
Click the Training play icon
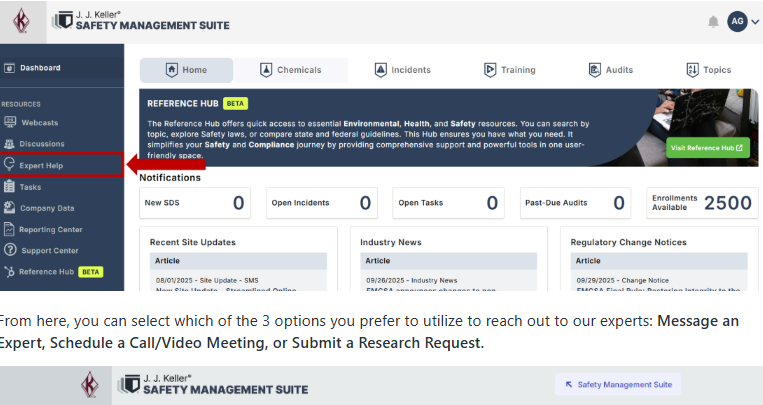point(490,70)
